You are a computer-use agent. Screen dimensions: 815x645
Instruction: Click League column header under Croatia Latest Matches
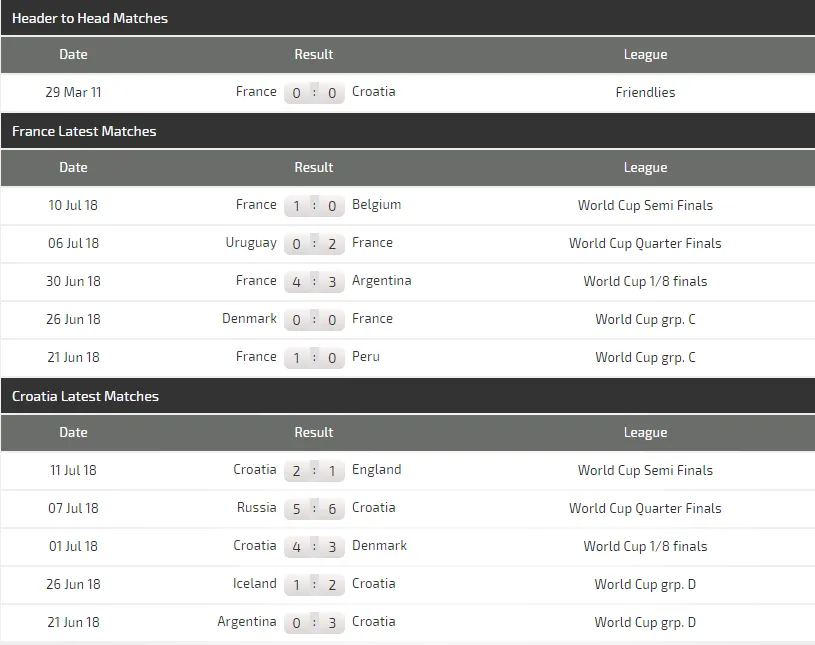pyautogui.click(x=645, y=433)
